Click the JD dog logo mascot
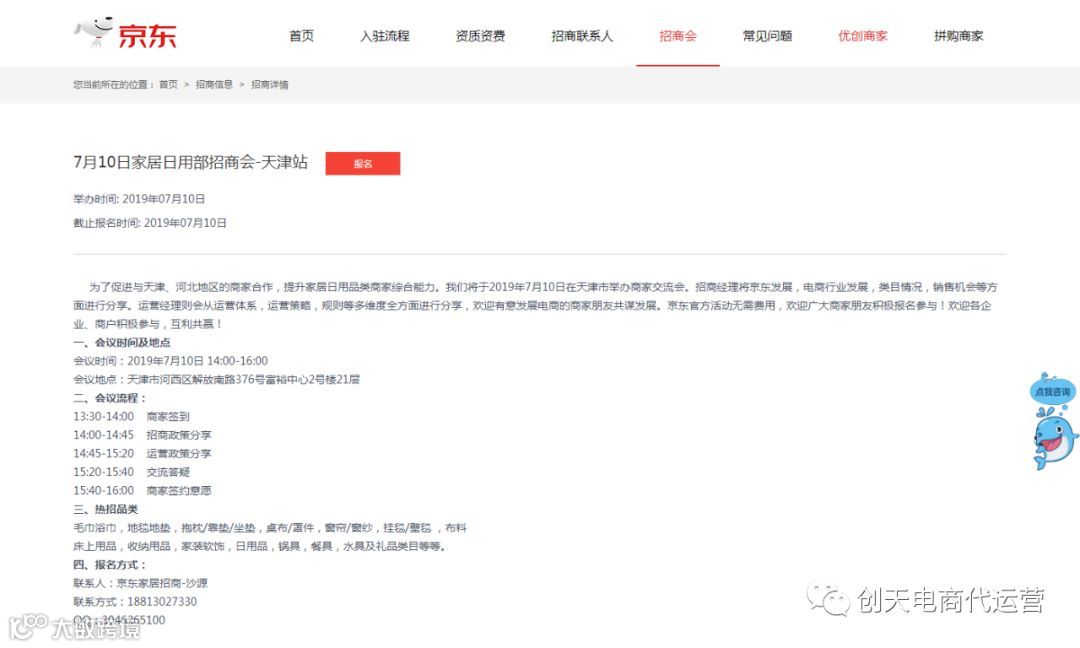This screenshot has width=1080, height=648. pos(94,32)
